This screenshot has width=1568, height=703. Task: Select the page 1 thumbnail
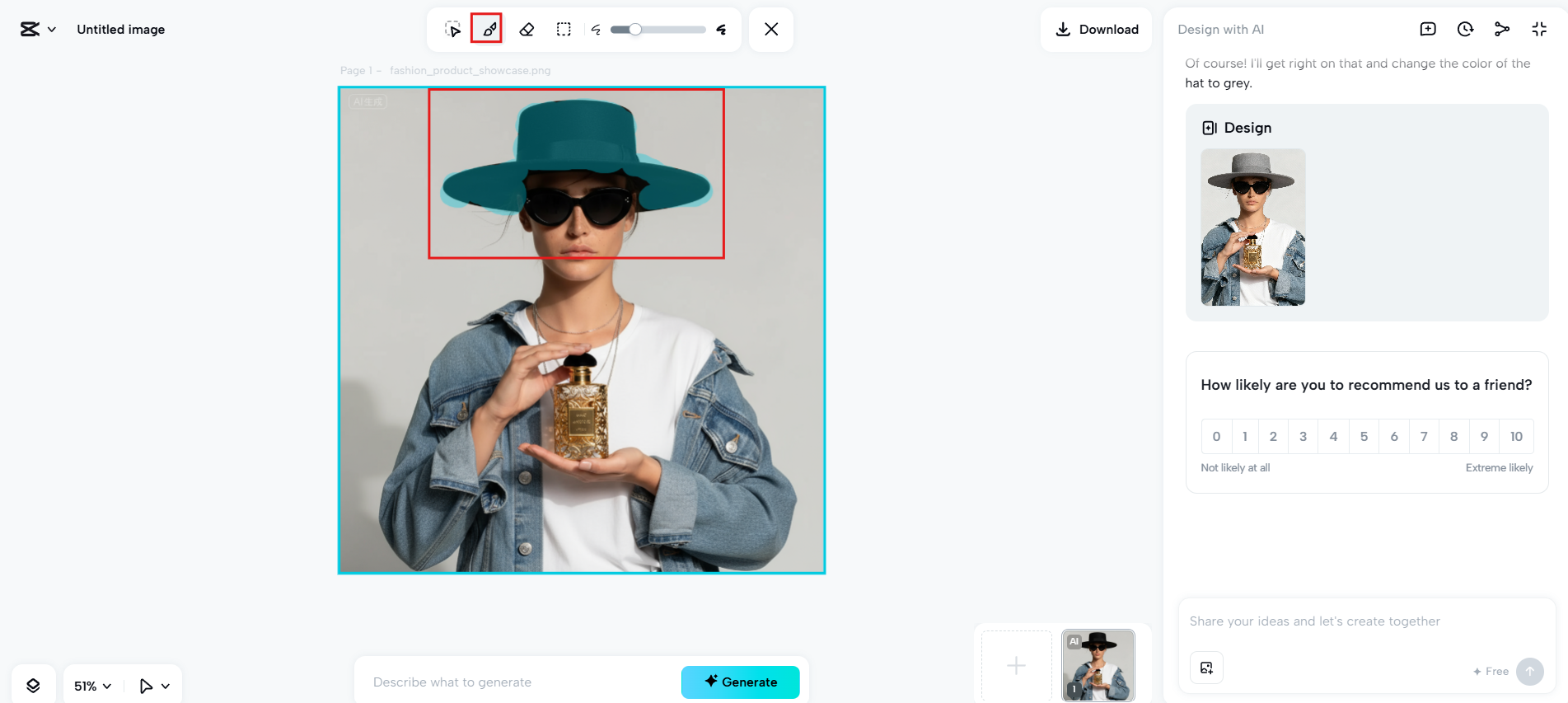pos(1098,666)
